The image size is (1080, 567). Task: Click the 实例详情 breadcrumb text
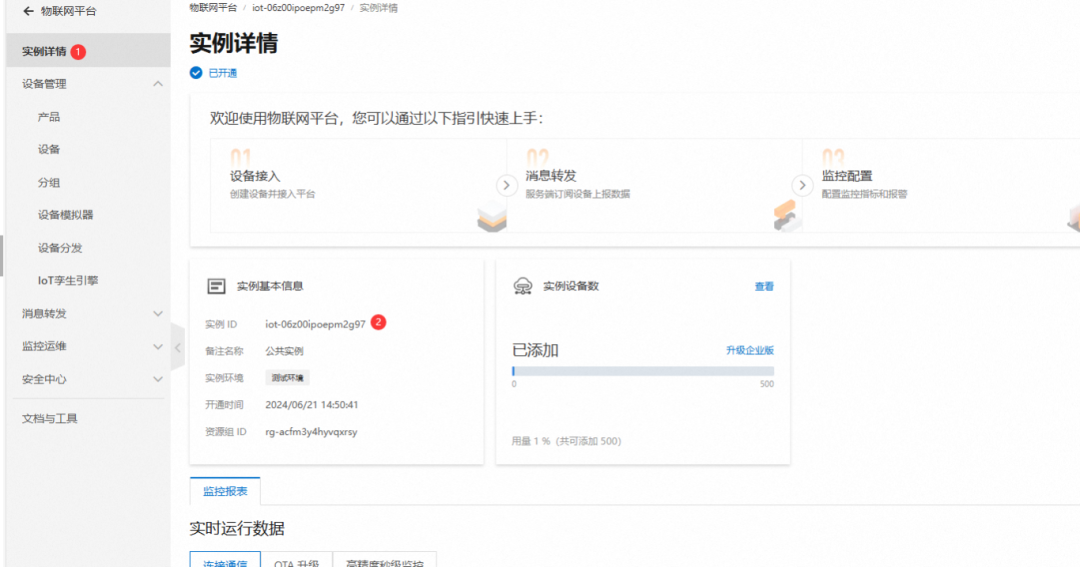click(x=379, y=8)
